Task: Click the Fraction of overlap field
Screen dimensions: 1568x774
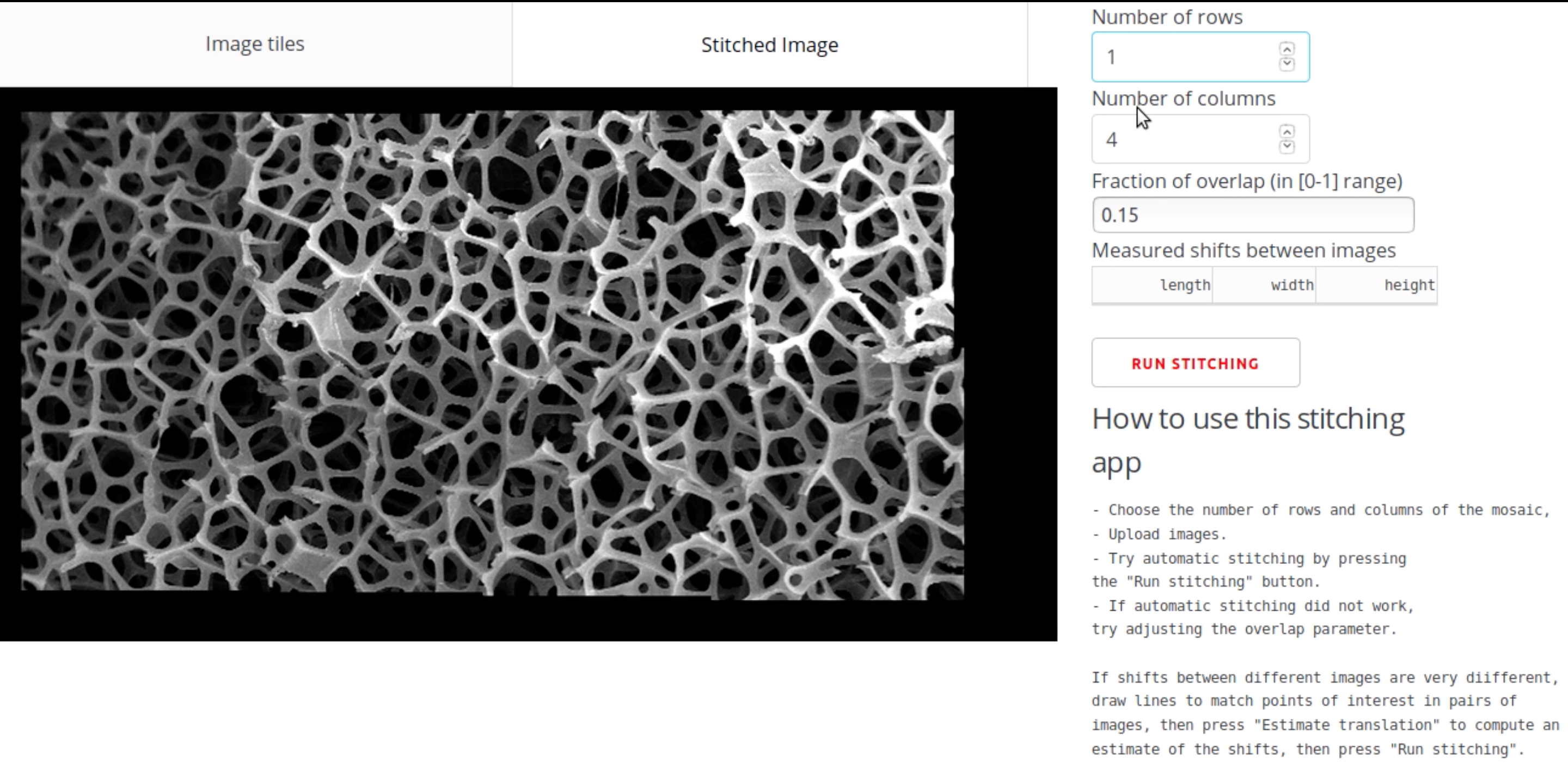Action: [1253, 215]
